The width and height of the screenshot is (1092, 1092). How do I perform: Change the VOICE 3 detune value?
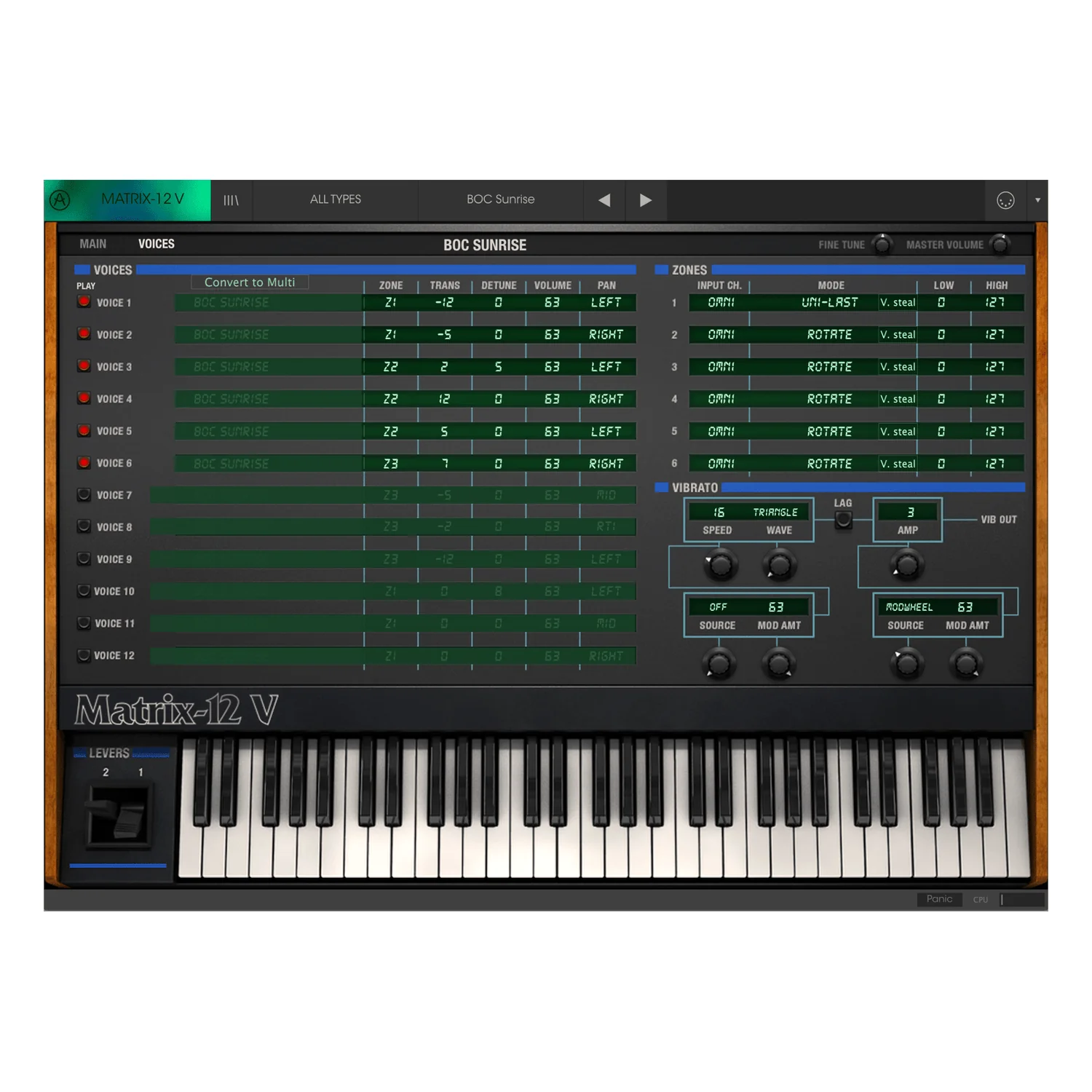click(499, 367)
